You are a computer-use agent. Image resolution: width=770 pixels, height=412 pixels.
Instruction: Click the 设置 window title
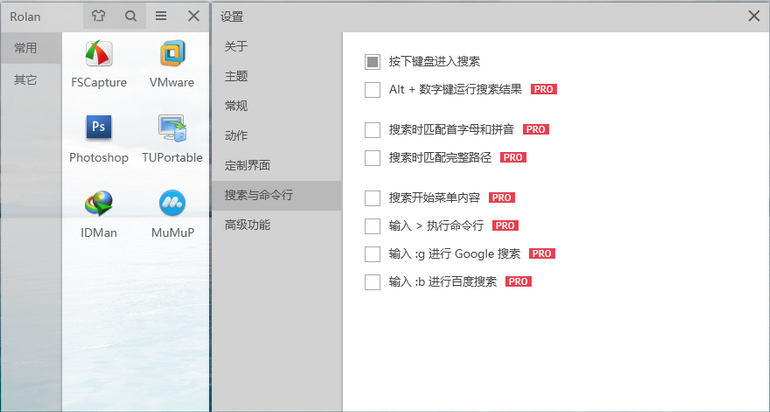[x=232, y=17]
